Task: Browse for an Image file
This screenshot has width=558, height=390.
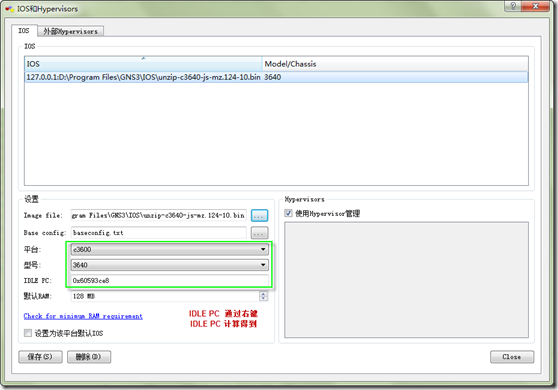Action: [x=259, y=216]
